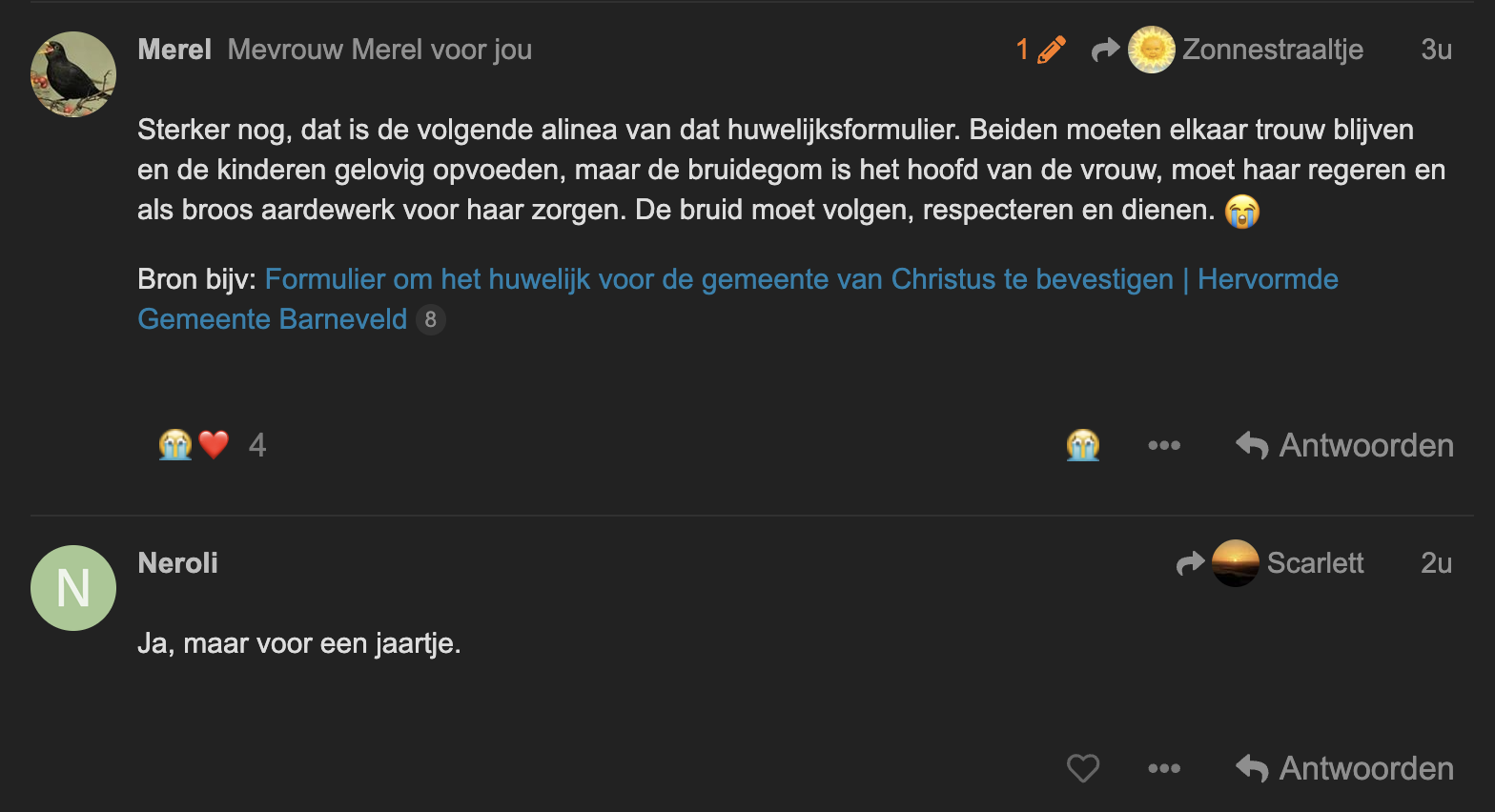The height and width of the screenshot is (812, 1495).
Task: Click the 3u timestamp on Merel's post
Action: [x=1436, y=50]
